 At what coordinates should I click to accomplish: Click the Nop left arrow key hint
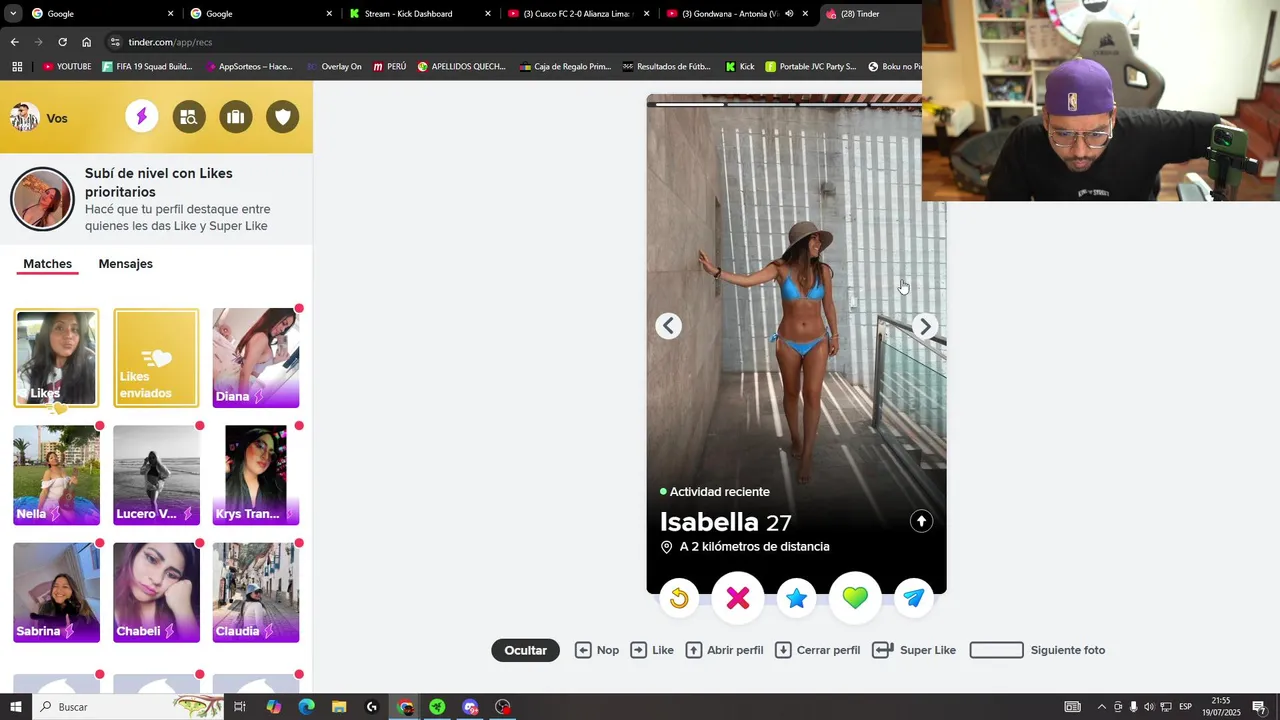(x=597, y=650)
